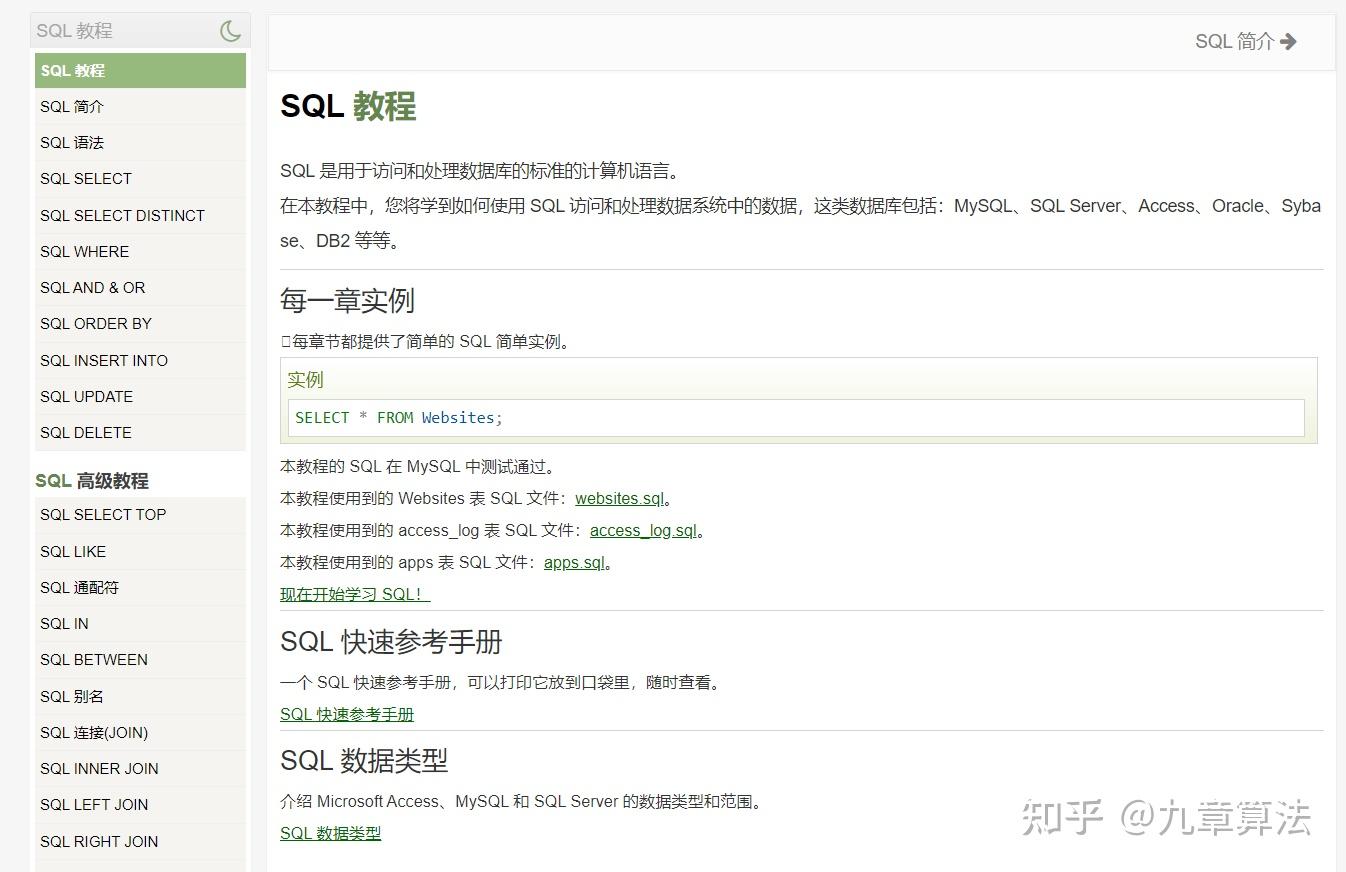Image resolution: width=1346 pixels, height=872 pixels.
Task: Select SQL ORDER BY from the menu
Action: pos(96,323)
